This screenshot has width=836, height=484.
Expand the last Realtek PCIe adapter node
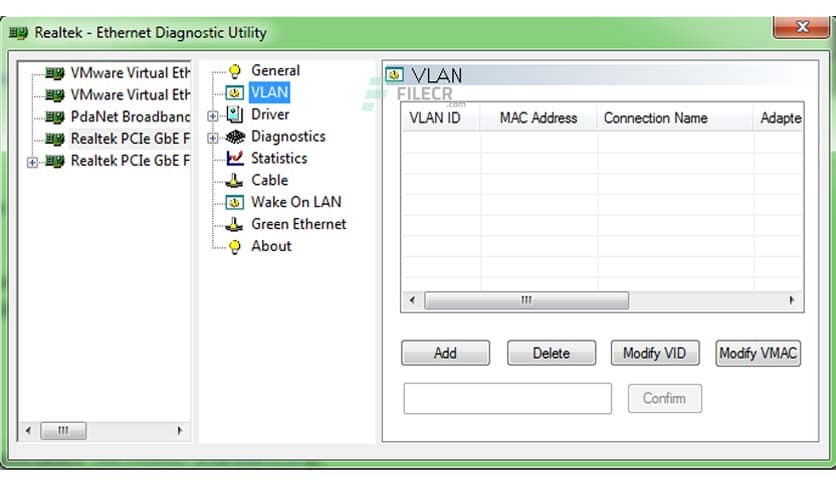tap(33, 162)
